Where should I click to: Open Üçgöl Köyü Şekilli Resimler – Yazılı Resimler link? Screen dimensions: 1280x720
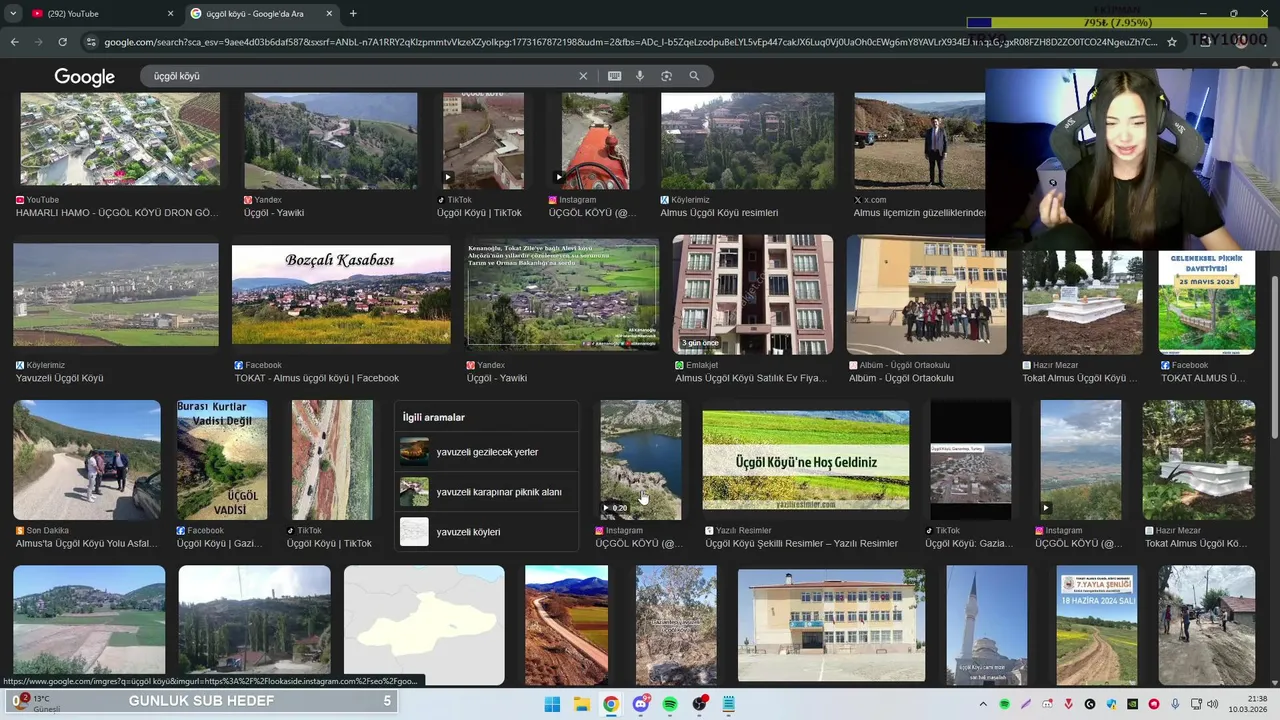[801, 544]
